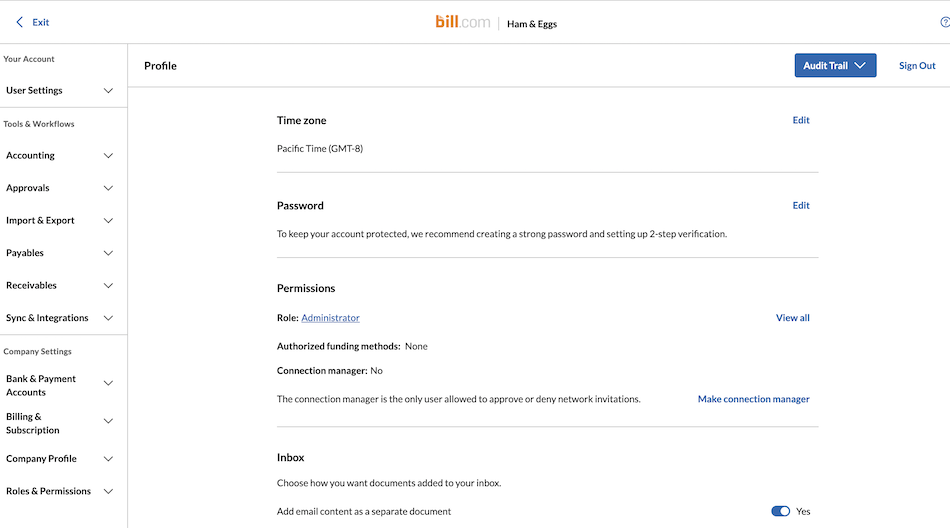Expand Billing & Subscription chevron
Screen dimensions: 950x528
(108, 423)
